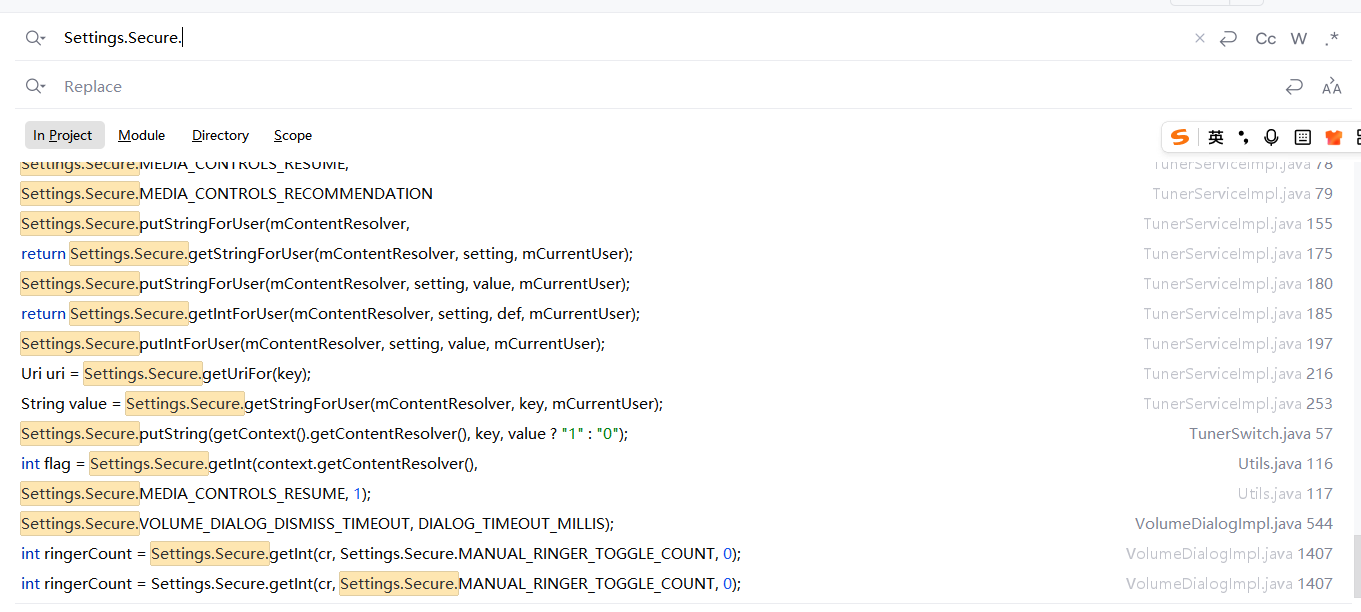Click file label Utils.java 116
The height and width of the screenshot is (612, 1361).
tap(1285, 463)
